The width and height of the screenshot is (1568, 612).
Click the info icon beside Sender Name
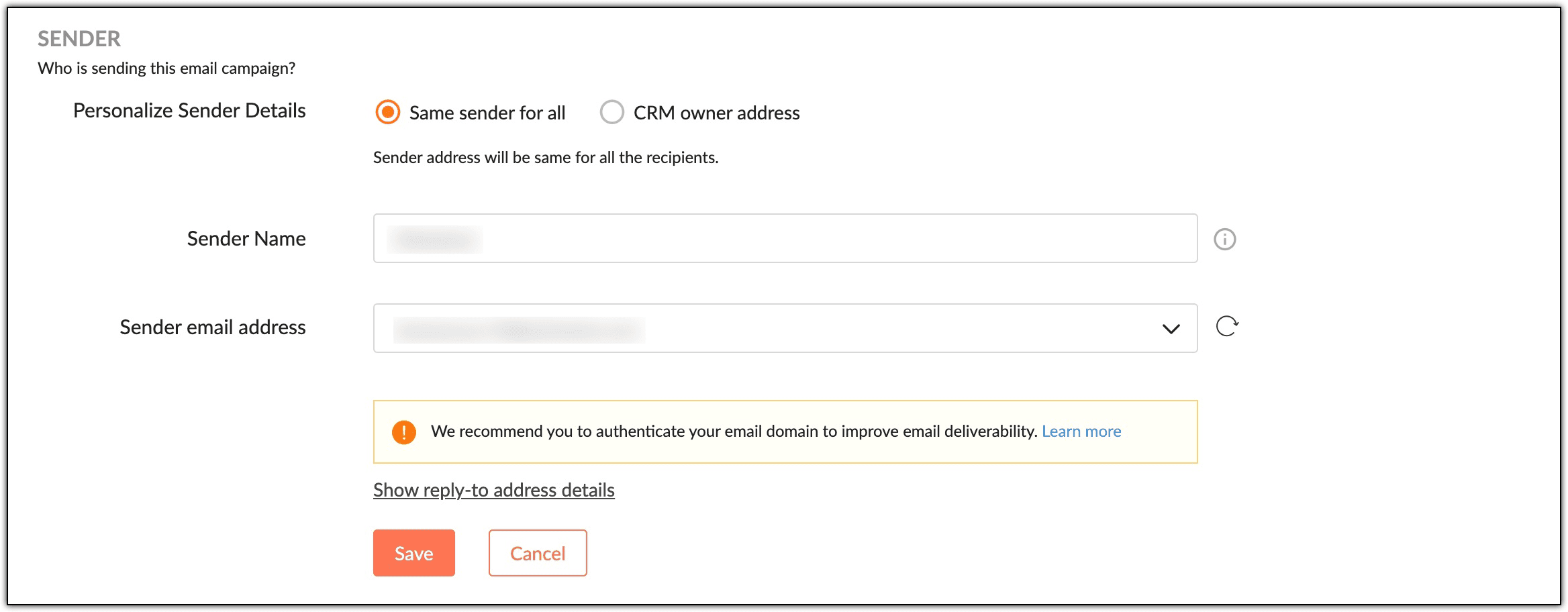click(1224, 239)
